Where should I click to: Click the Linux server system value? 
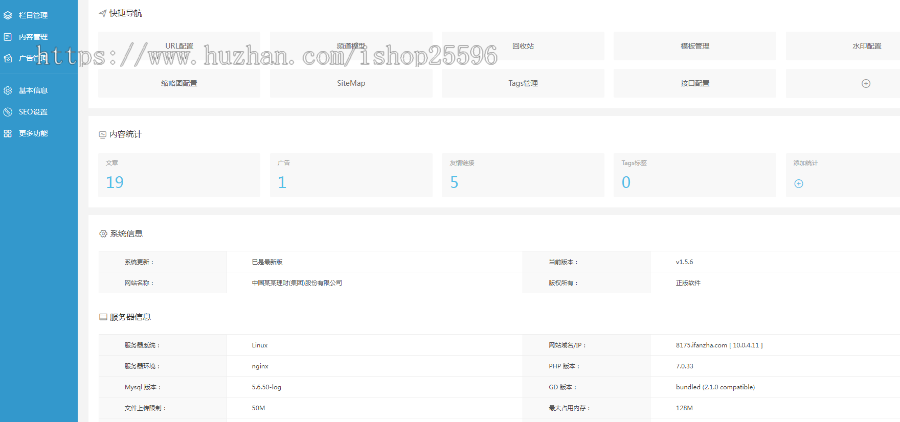click(259, 346)
